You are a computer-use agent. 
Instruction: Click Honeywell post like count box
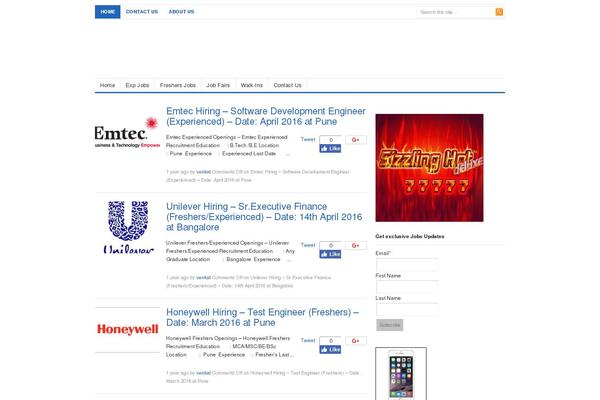pyautogui.click(x=331, y=341)
